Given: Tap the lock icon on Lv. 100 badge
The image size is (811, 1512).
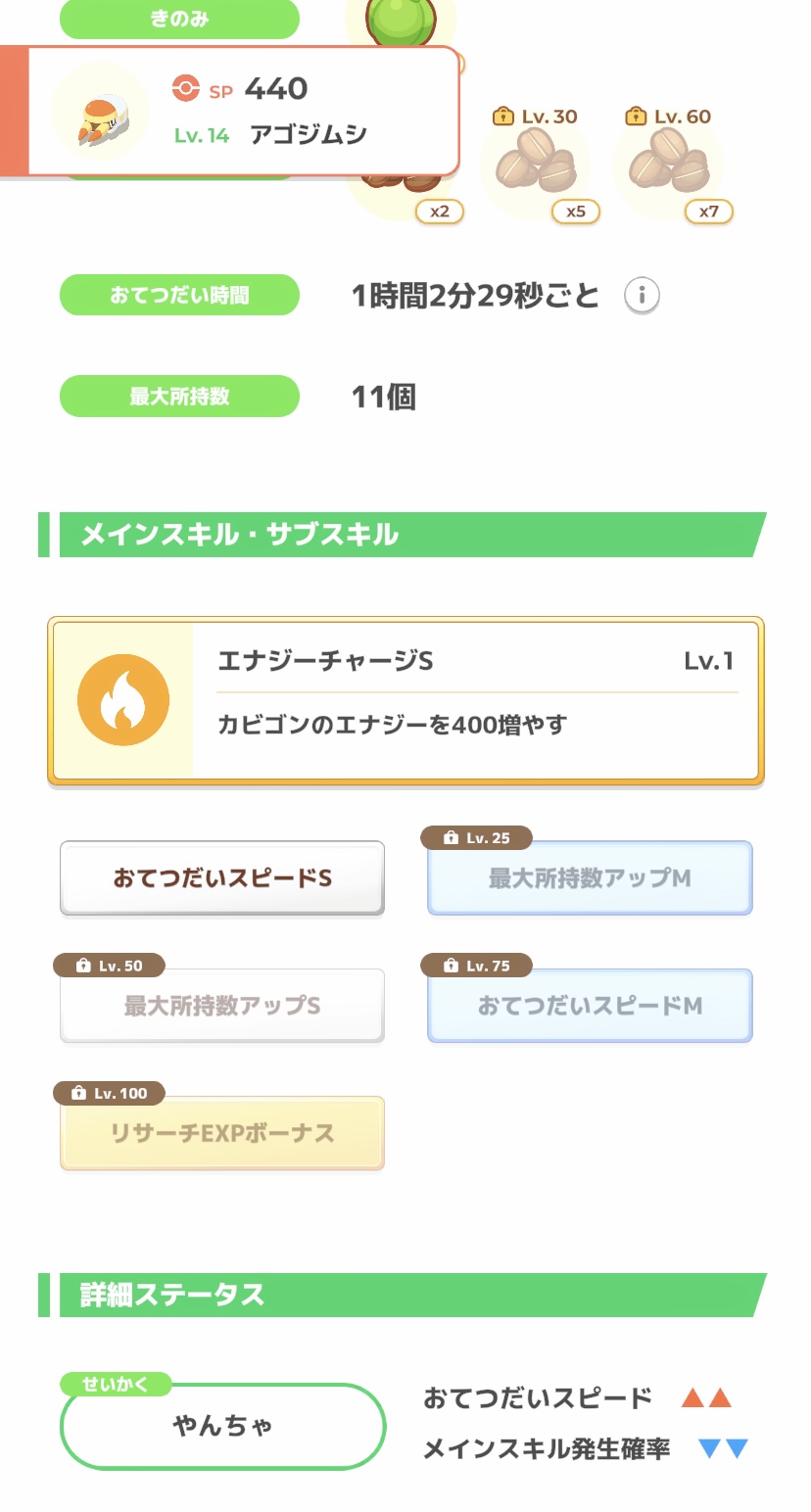Looking at the screenshot, I should [79, 1093].
